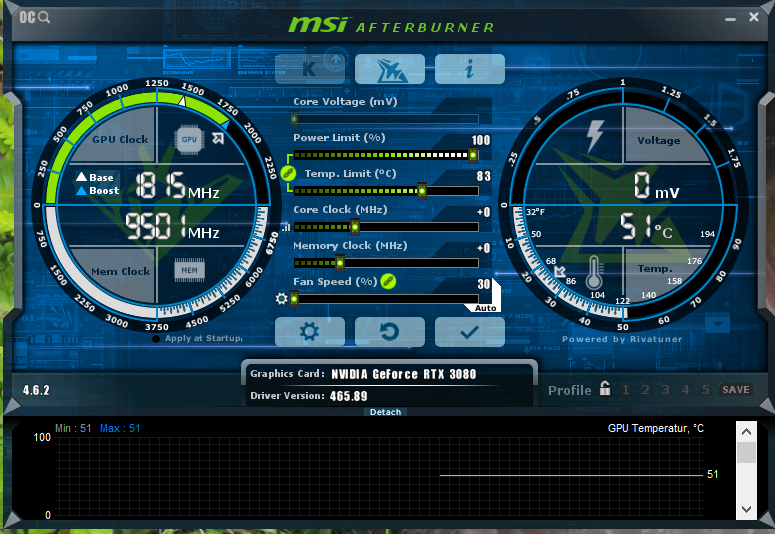This screenshot has width=775, height=534.
Task: Click the Core Clock +0 value
Action: (483, 213)
